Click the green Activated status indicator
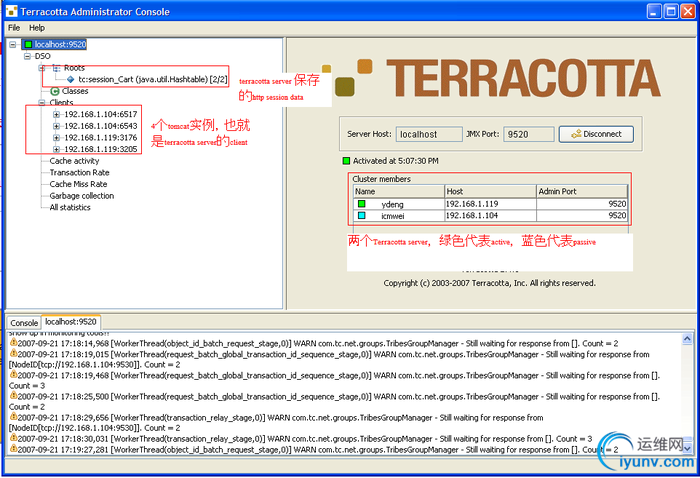This screenshot has width=700, height=478. 346,161
